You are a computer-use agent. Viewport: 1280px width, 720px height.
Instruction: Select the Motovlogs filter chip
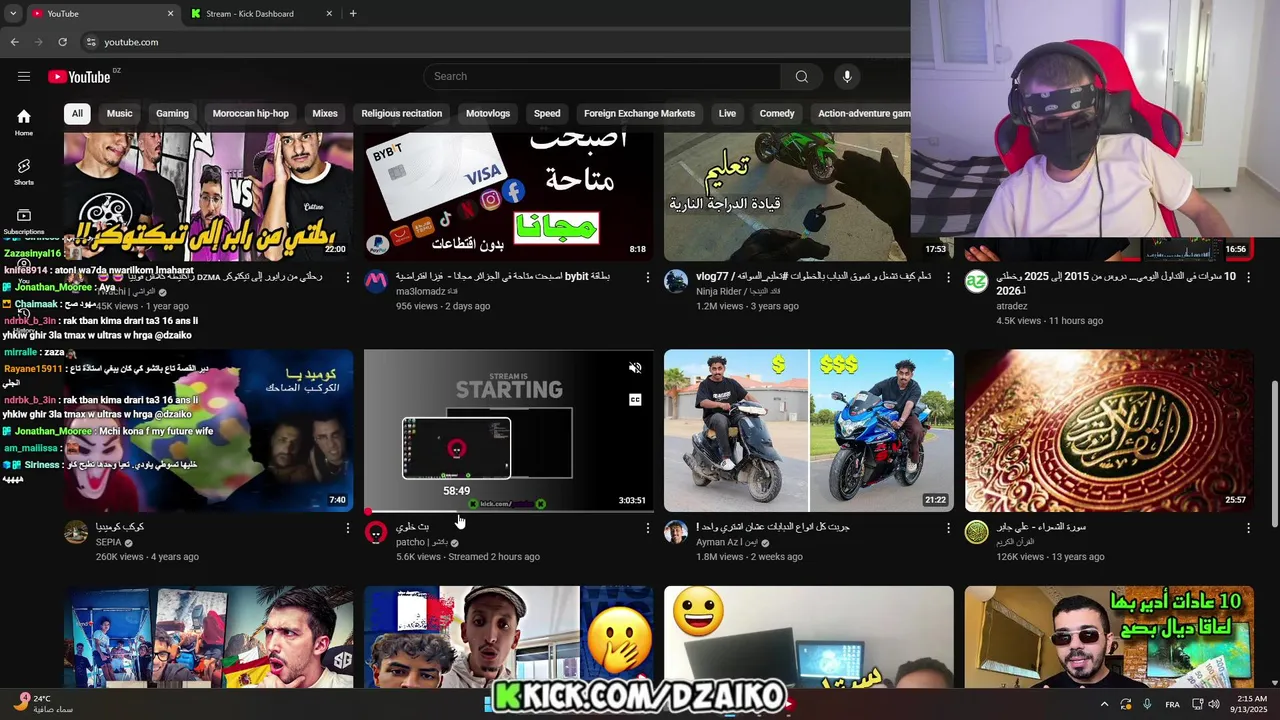point(488,113)
